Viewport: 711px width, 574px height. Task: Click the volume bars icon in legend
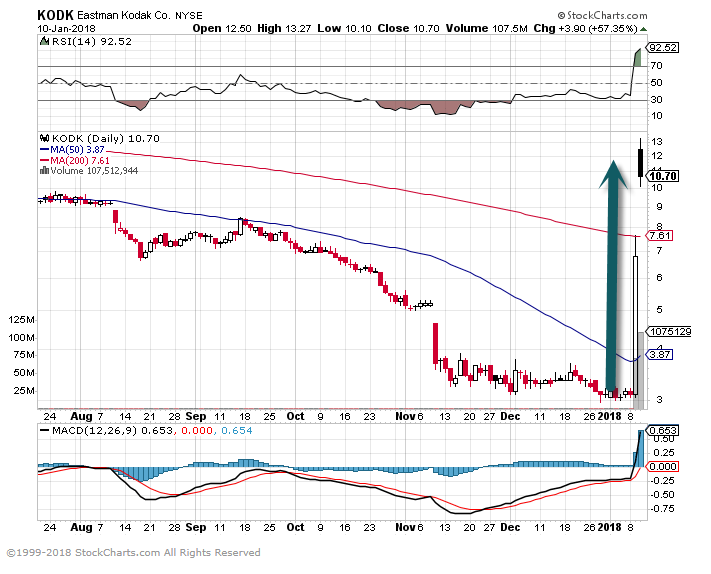[x=44, y=170]
